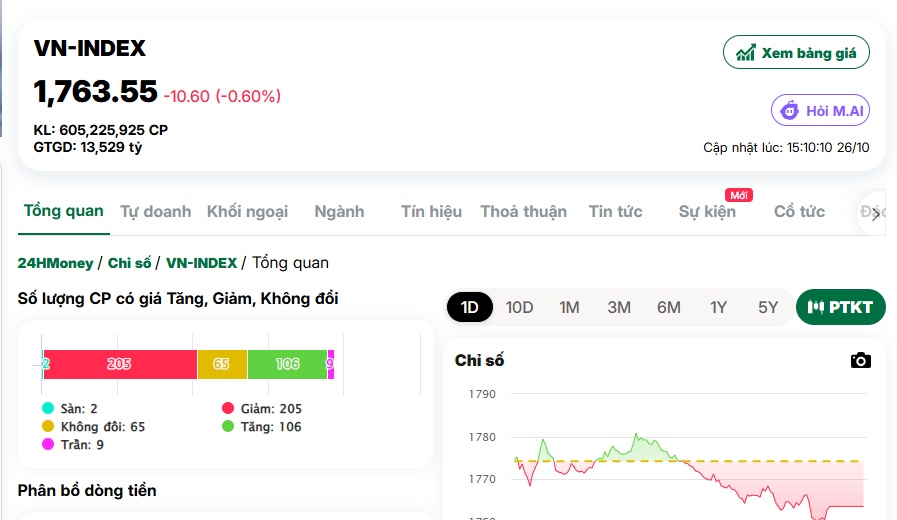The image size is (897, 520).
Task: Open the Xem bảng giá price board button
Action: click(x=796, y=53)
